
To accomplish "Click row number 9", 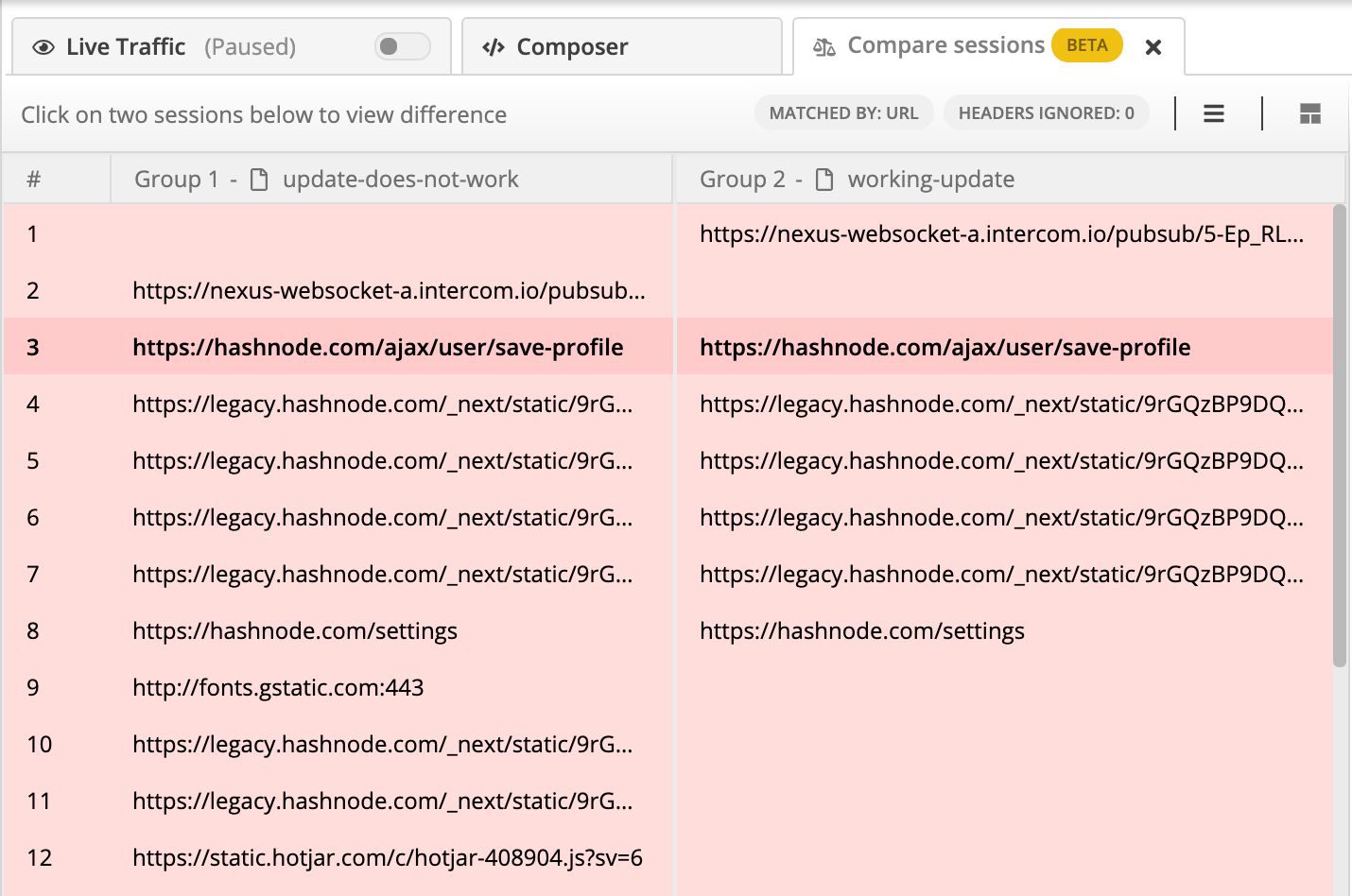I will point(33,687).
